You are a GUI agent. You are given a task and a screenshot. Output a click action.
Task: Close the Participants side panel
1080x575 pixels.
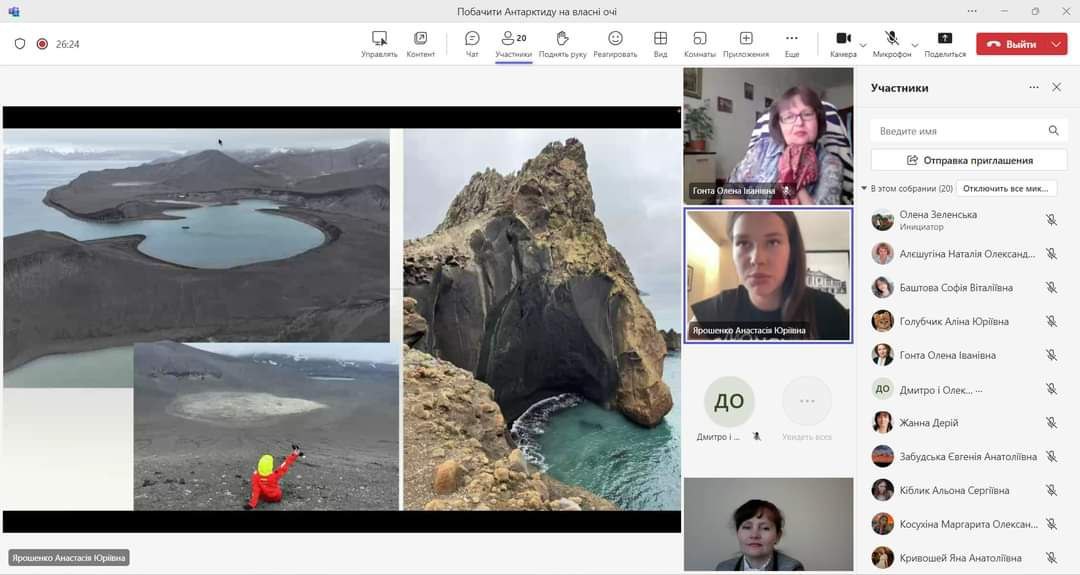(1056, 88)
